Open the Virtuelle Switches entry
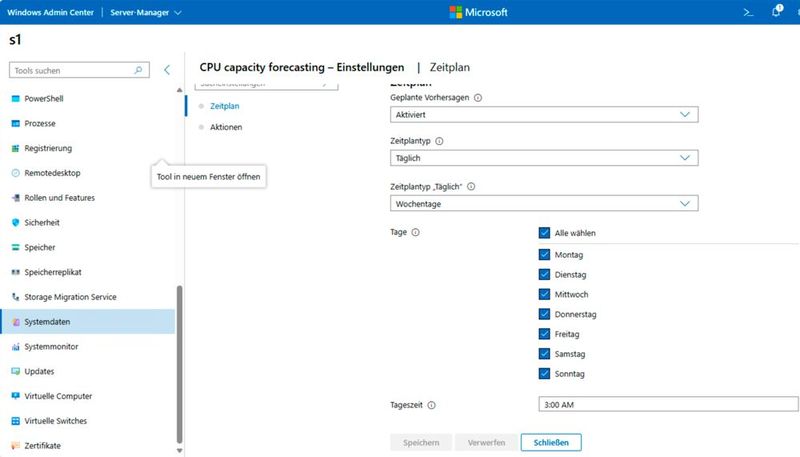800x457 pixels. click(88, 421)
